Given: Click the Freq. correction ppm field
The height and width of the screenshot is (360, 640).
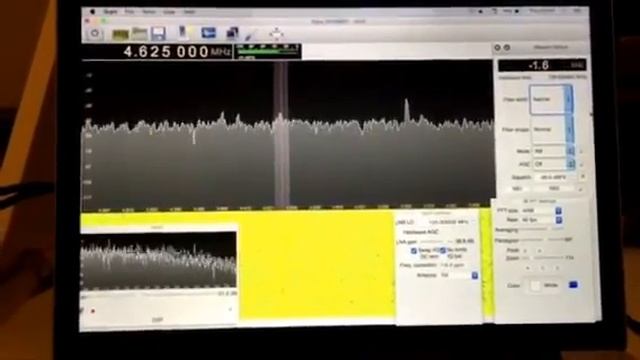Looking at the screenshot, I should tap(453, 265).
